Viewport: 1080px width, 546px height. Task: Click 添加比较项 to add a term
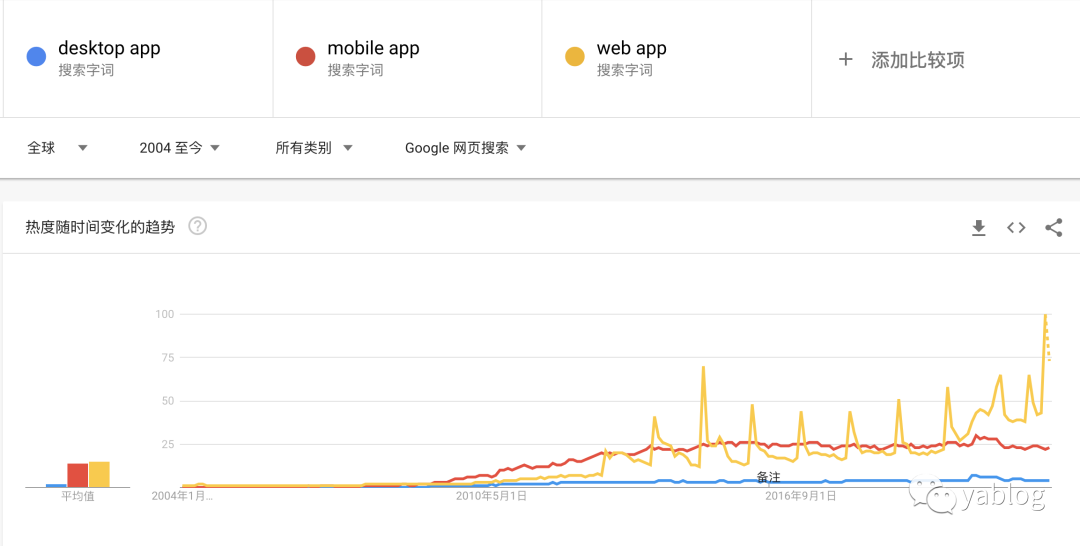pos(917,60)
